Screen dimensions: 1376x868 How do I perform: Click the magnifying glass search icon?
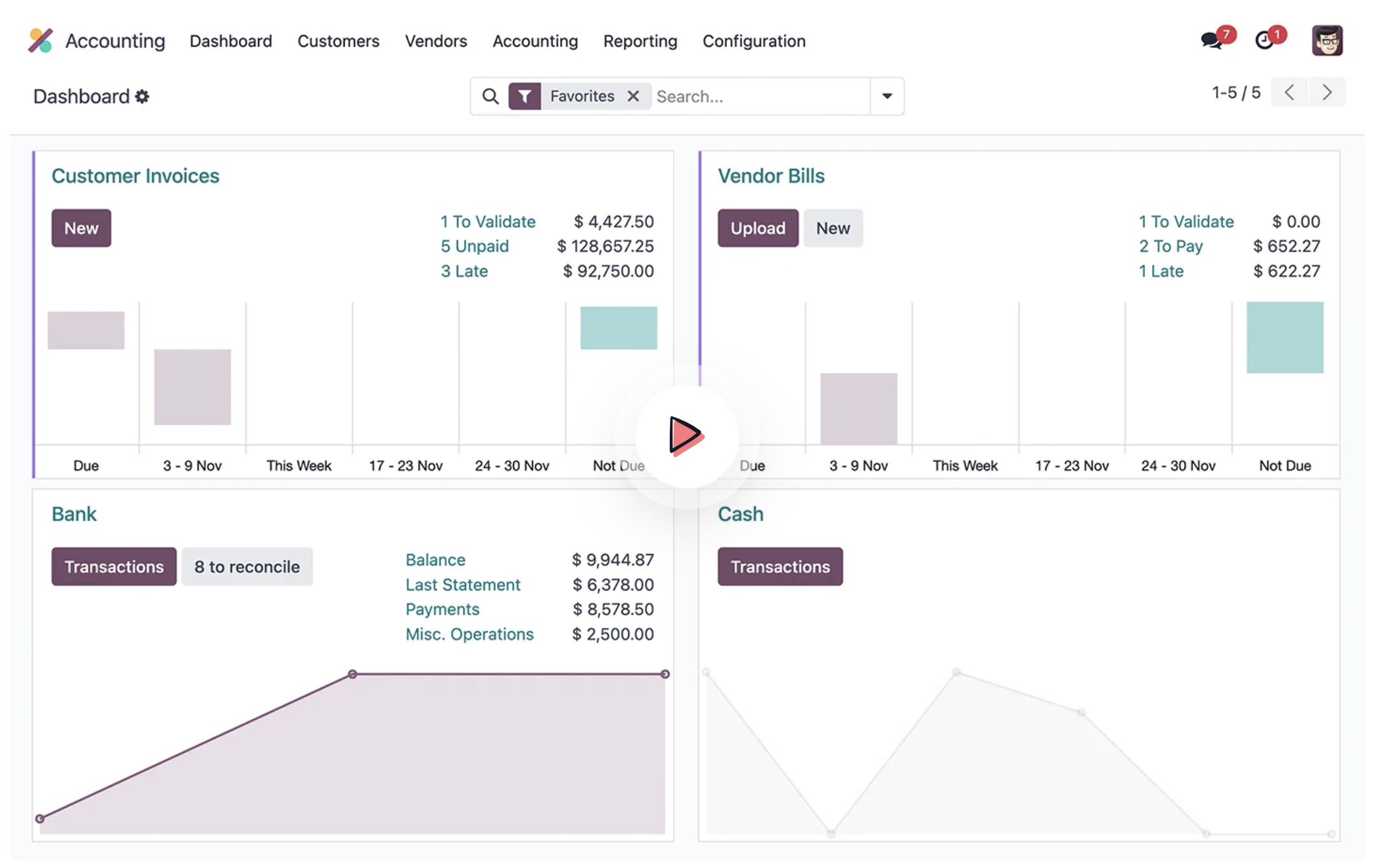(x=491, y=97)
